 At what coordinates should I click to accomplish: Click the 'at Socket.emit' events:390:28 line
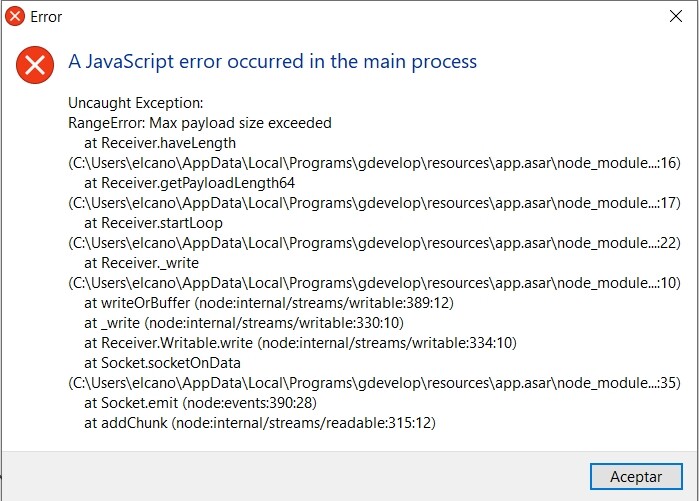point(201,403)
